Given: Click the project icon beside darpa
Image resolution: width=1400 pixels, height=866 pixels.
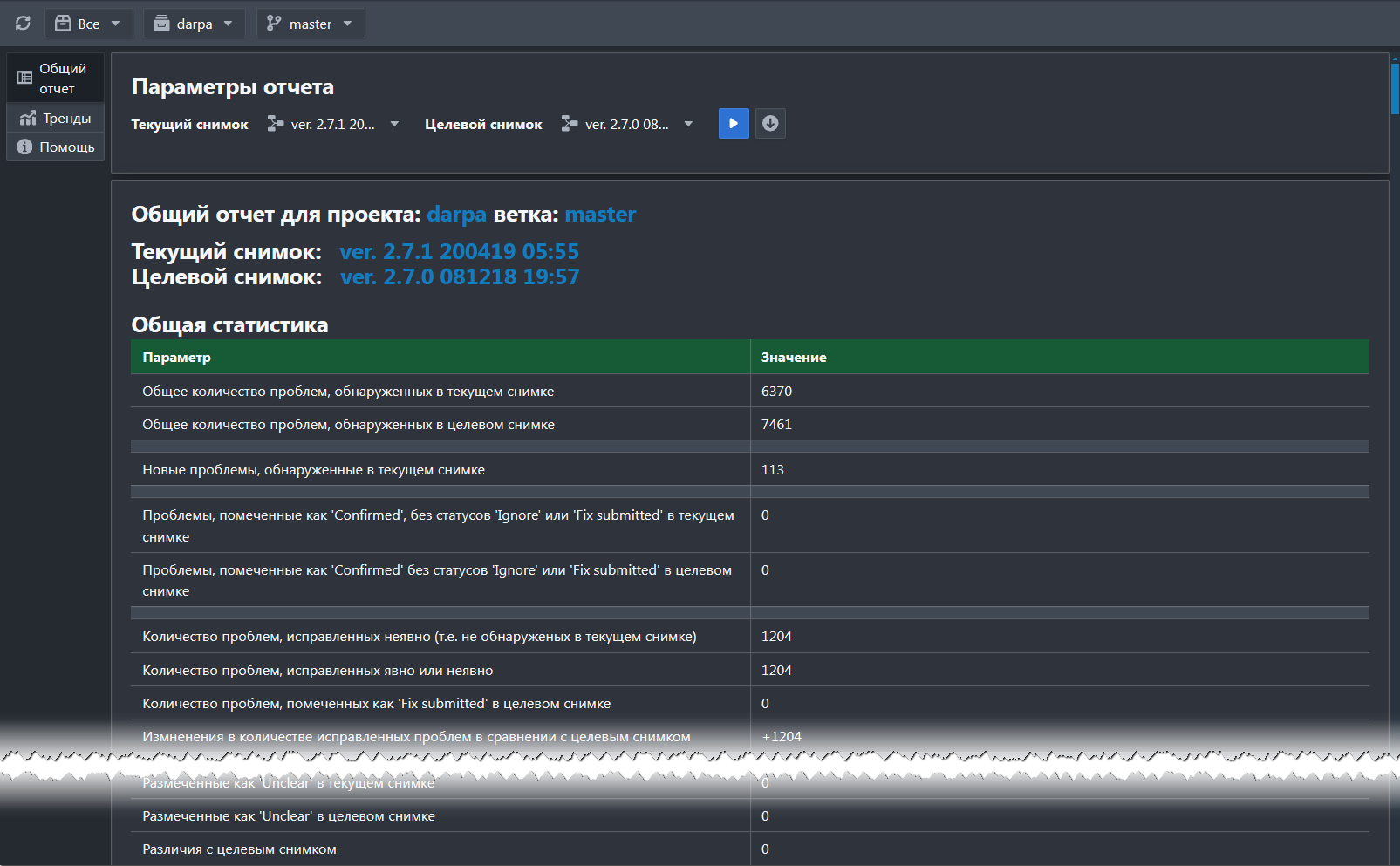Looking at the screenshot, I should coord(161,24).
